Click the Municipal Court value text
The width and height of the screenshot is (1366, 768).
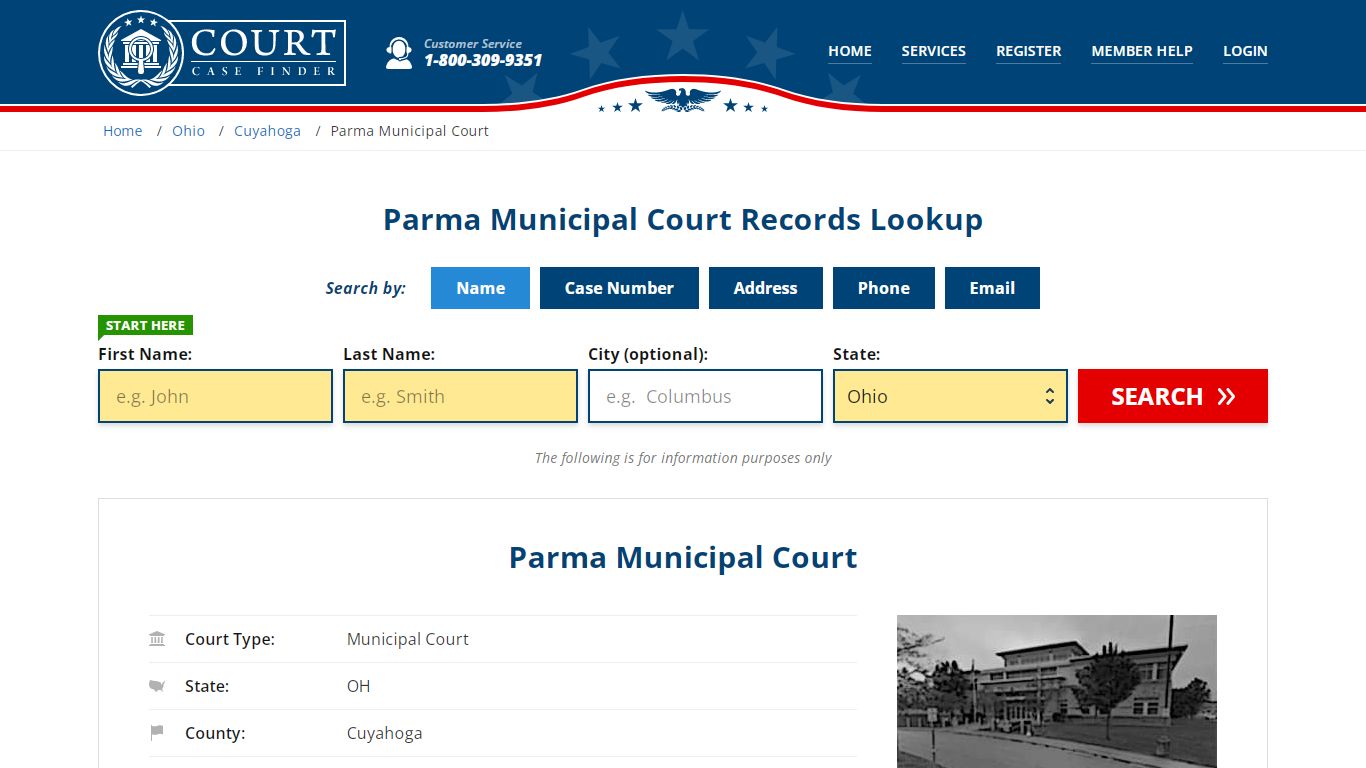click(x=408, y=639)
